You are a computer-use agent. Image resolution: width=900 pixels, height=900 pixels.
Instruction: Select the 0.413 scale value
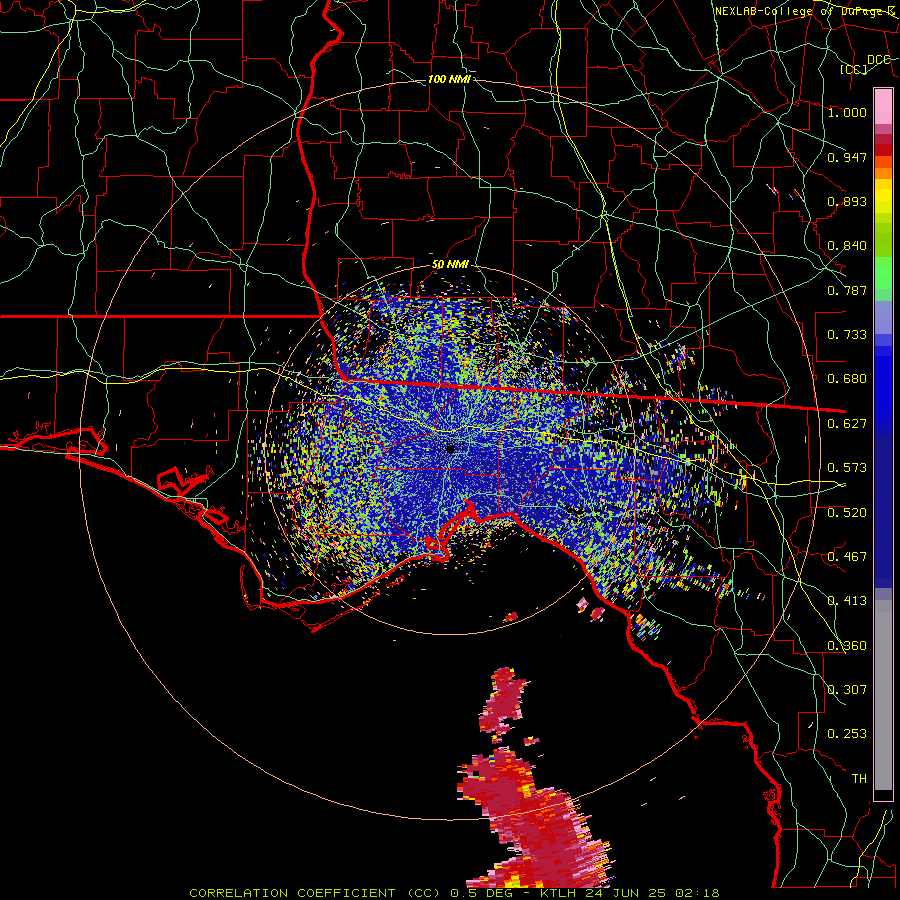(847, 601)
